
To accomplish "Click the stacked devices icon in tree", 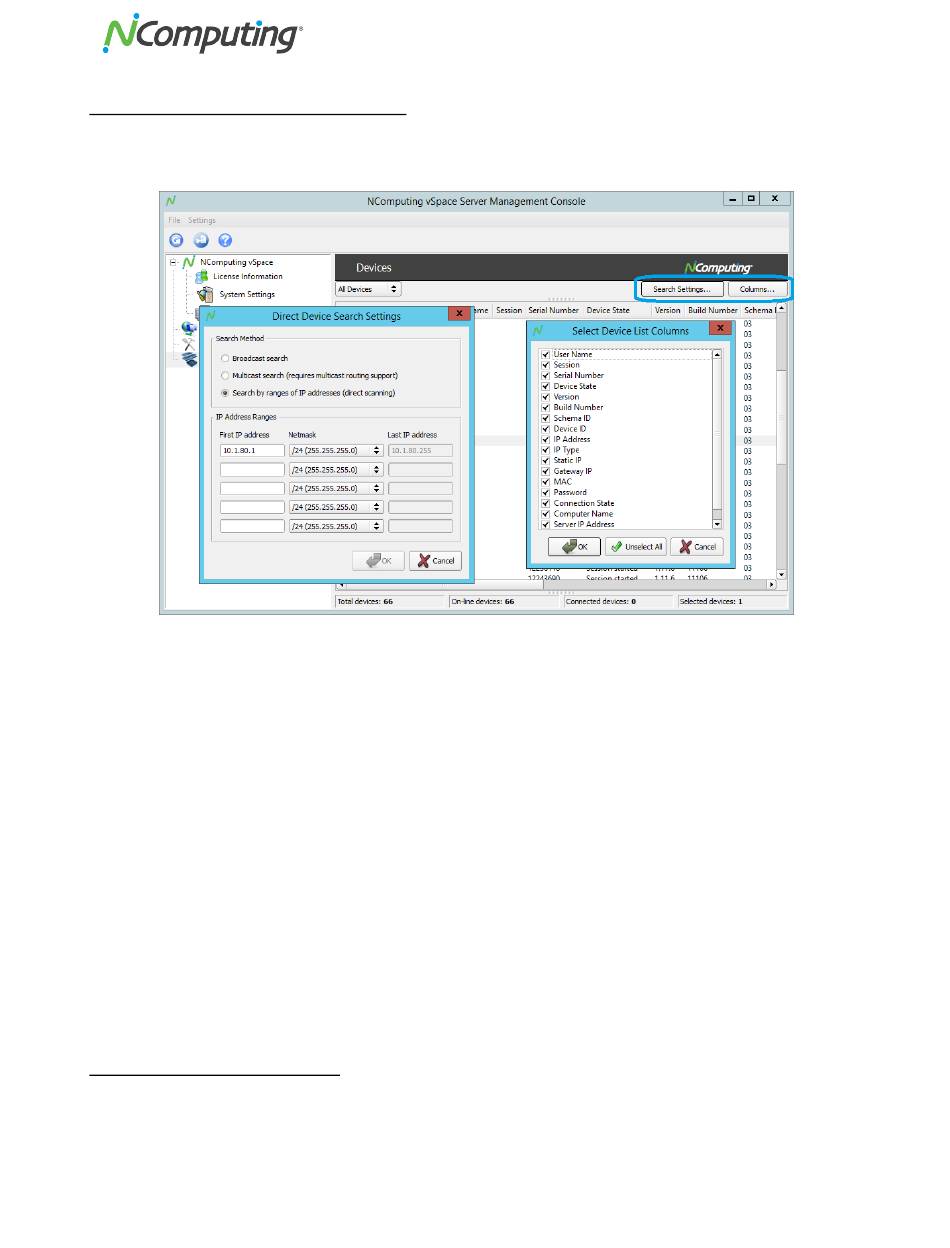I will point(188,360).
